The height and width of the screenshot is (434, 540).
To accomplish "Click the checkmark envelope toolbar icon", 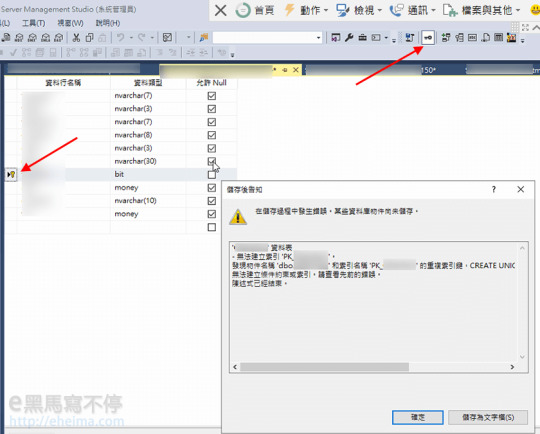I will click(x=167, y=38).
